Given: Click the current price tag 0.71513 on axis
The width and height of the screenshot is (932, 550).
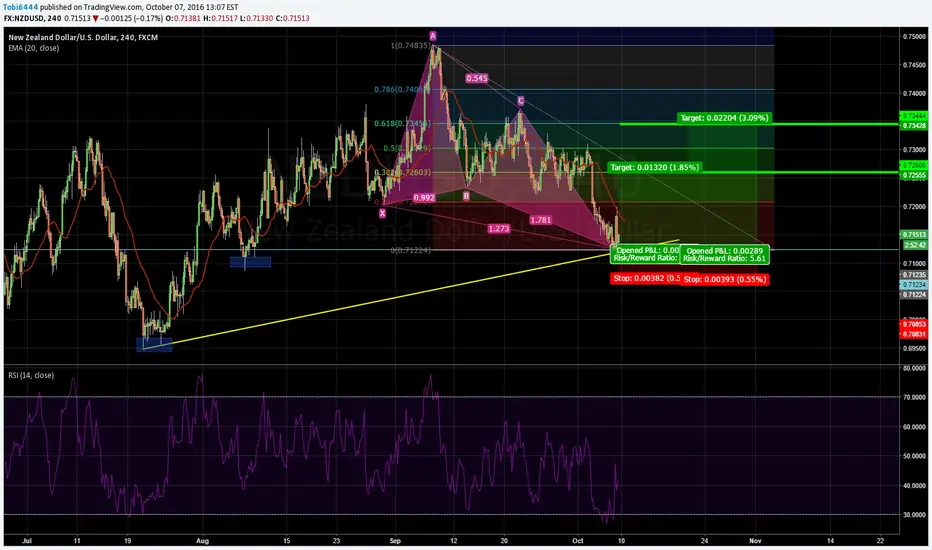Looking at the screenshot, I should (x=914, y=235).
